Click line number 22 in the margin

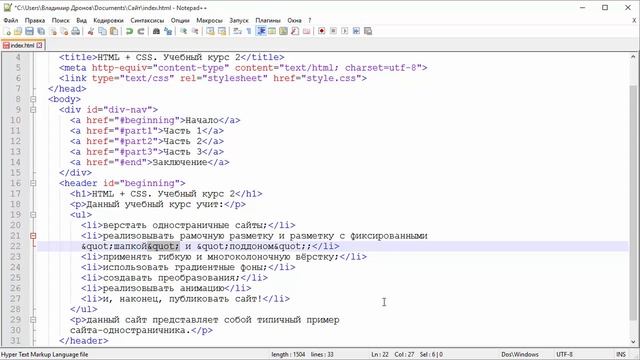click(15, 247)
